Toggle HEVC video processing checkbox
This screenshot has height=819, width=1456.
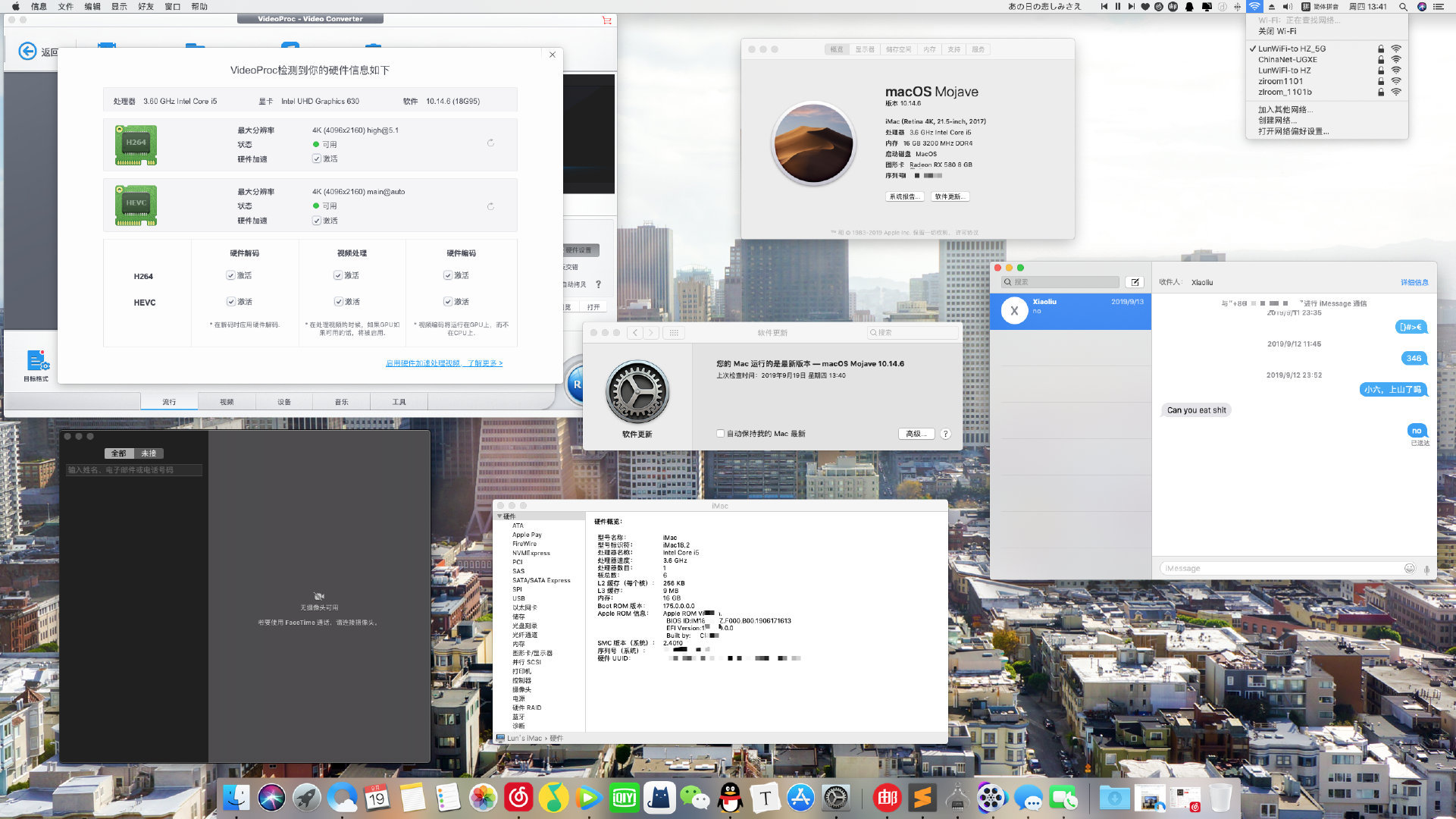click(338, 302)
